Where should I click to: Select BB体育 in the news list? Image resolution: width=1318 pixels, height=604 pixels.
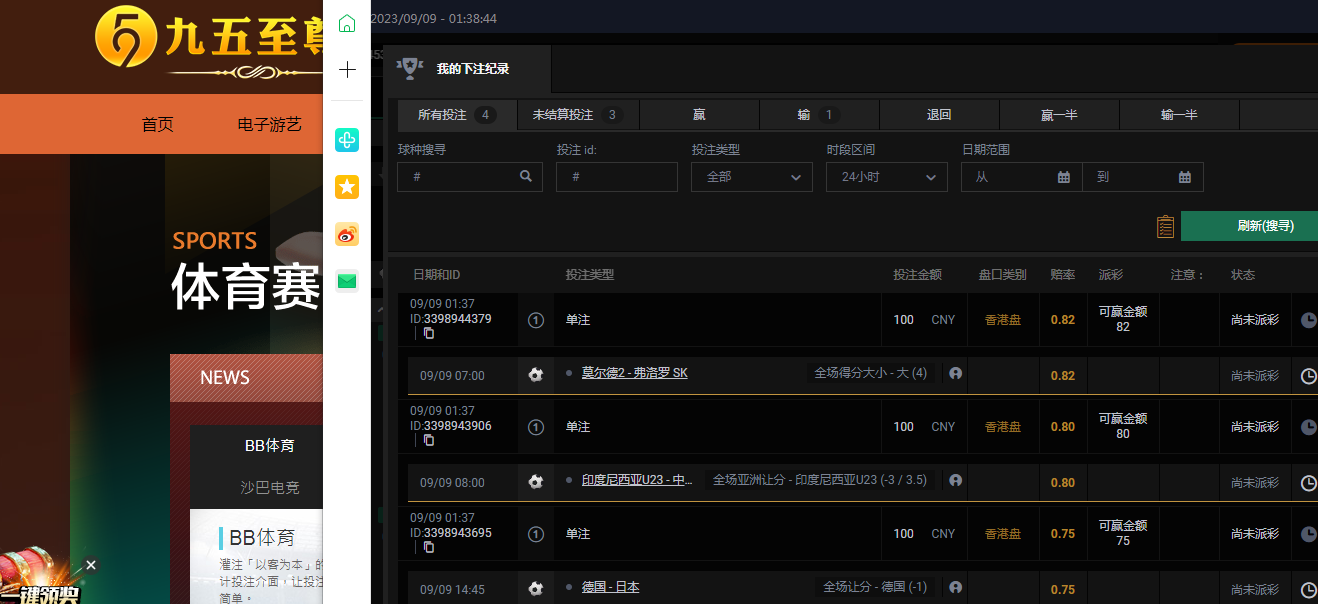tap(270, 445)
